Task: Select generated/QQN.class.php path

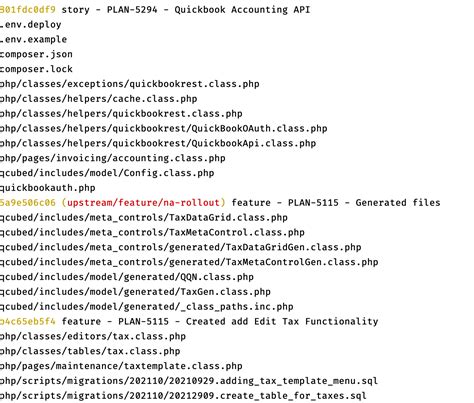Action: pyautogui.click(x=127, y=277)
